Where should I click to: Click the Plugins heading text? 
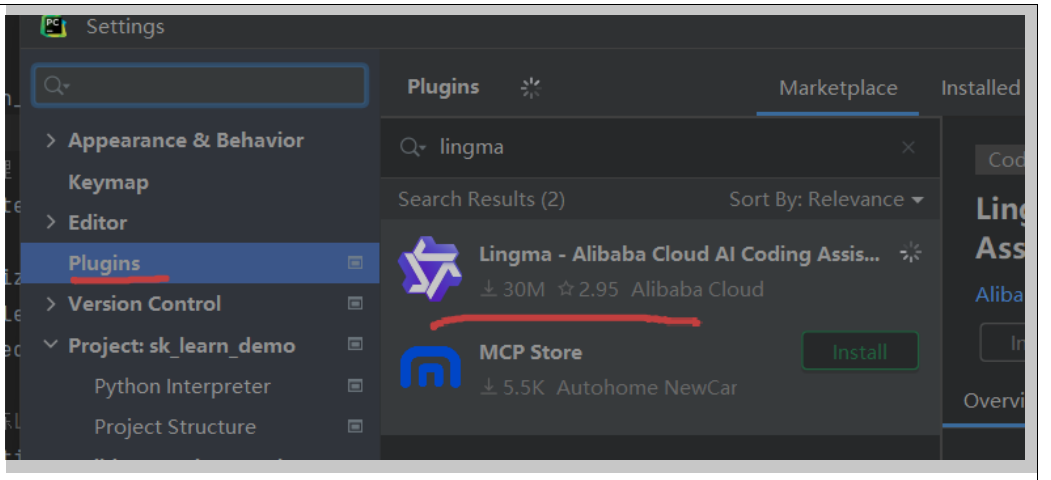coord(443,87)
